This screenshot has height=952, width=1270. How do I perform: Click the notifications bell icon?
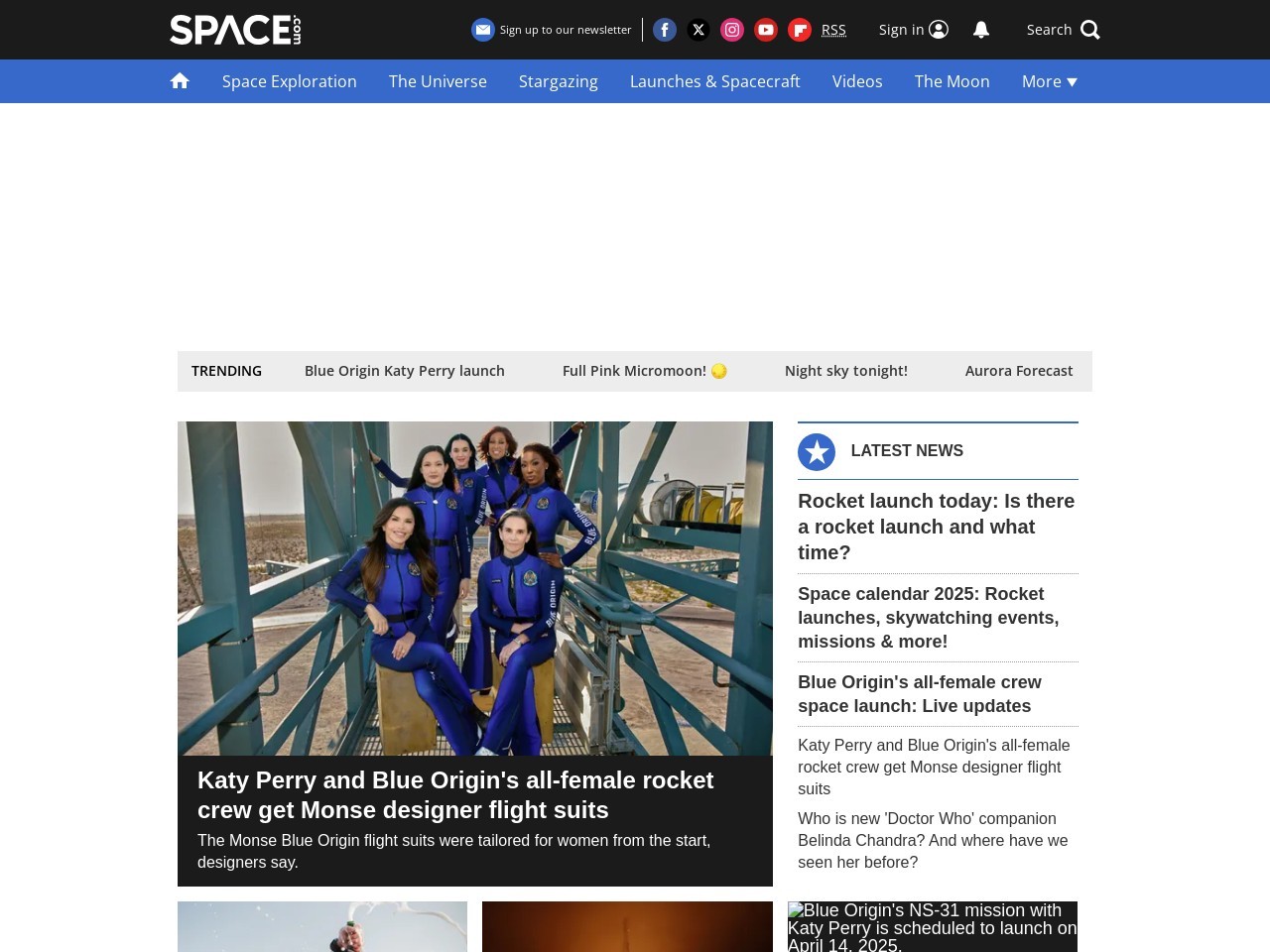981,30
